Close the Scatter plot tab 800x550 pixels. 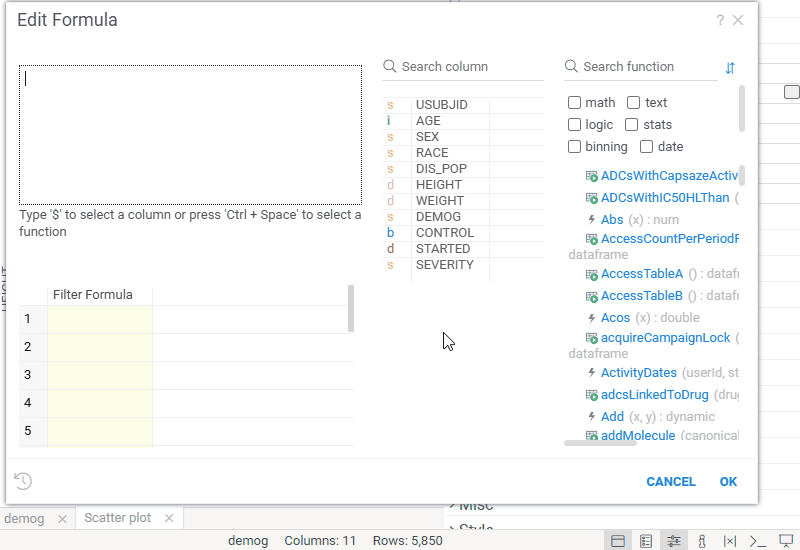click(x=169, y=518)
